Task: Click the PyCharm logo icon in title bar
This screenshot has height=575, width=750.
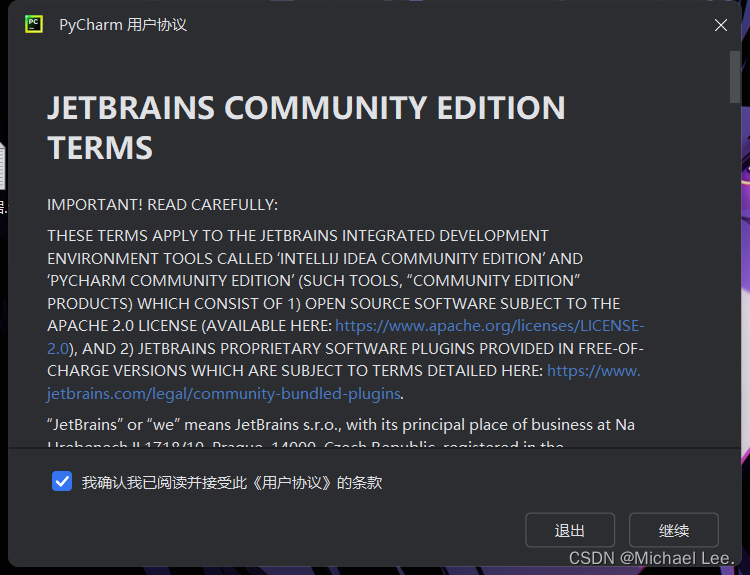Action: pos(34,24)
